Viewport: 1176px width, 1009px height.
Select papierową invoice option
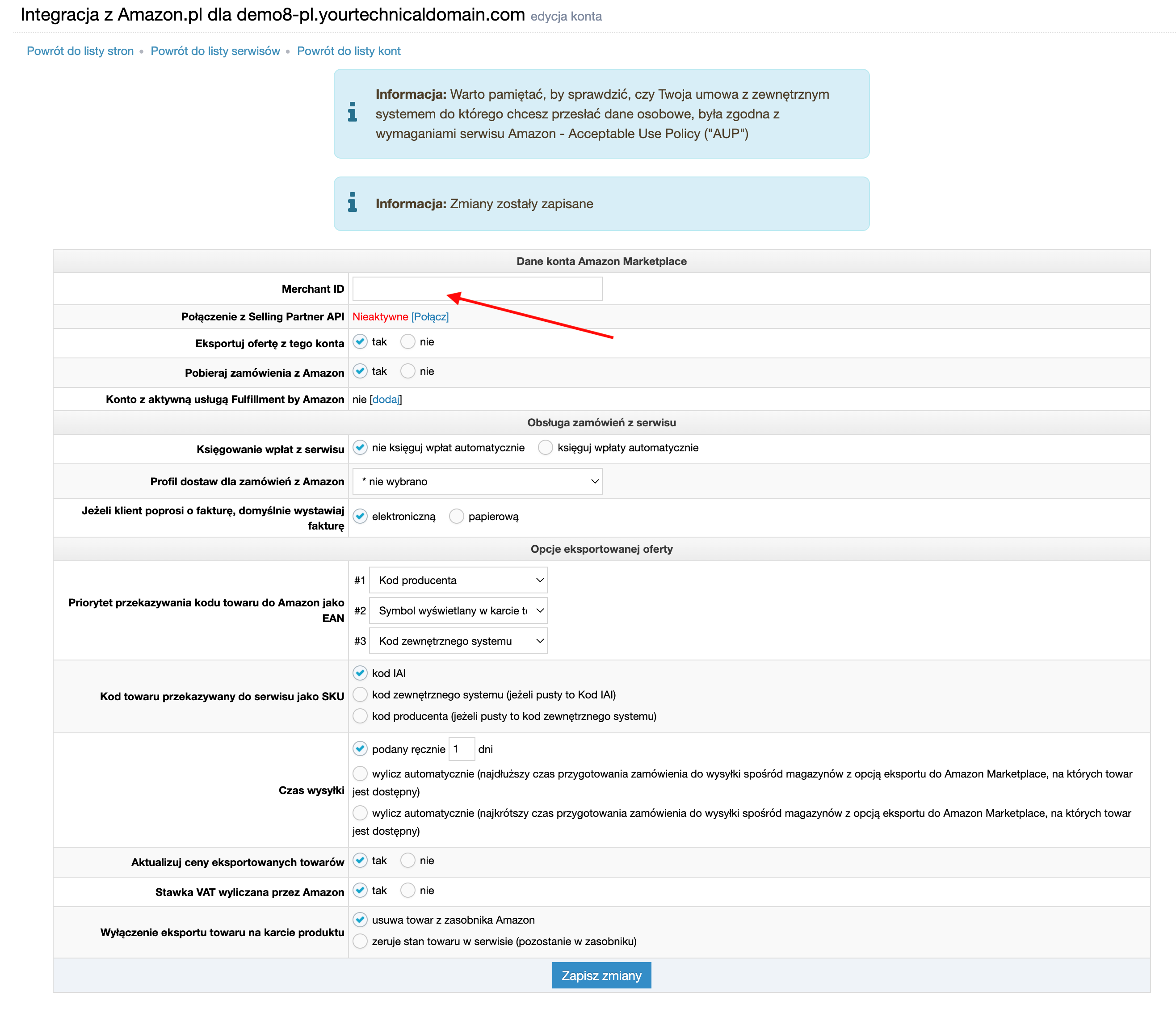click(456, 517)
